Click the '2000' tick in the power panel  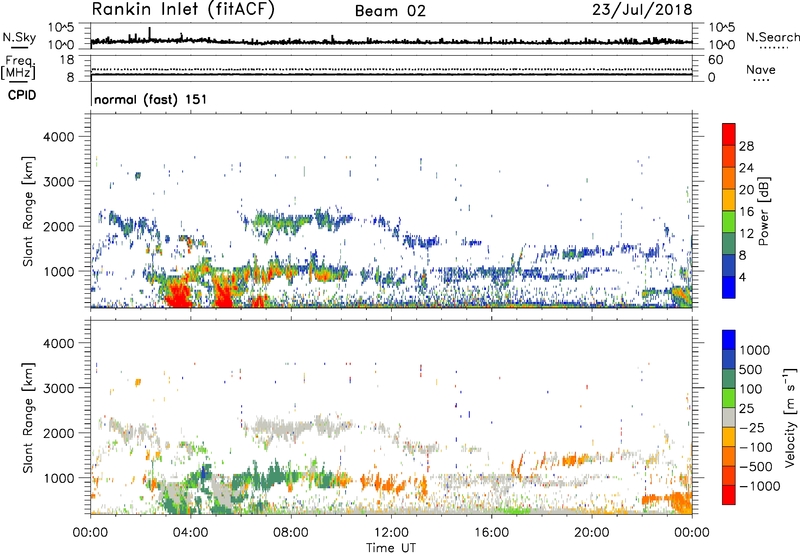(58, 226)
